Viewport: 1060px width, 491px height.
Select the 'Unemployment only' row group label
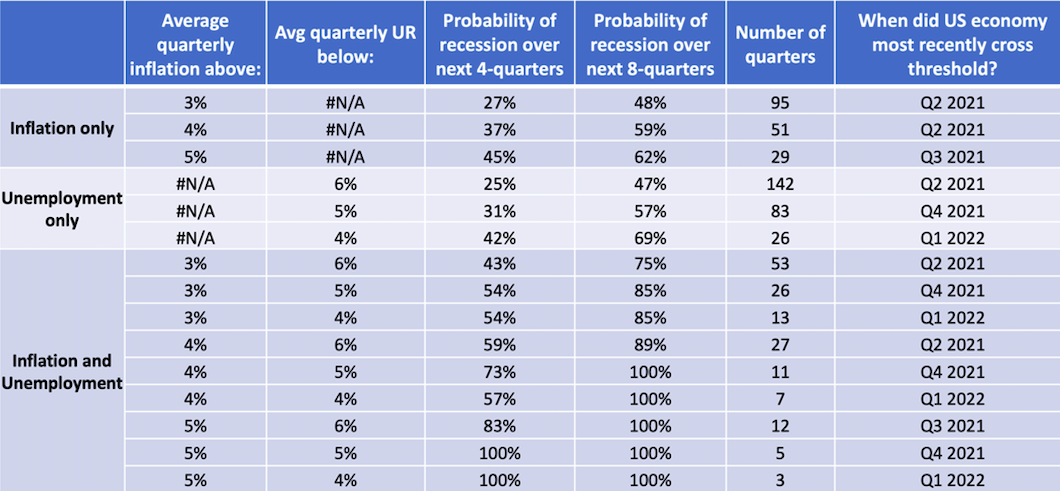(62, 209)
